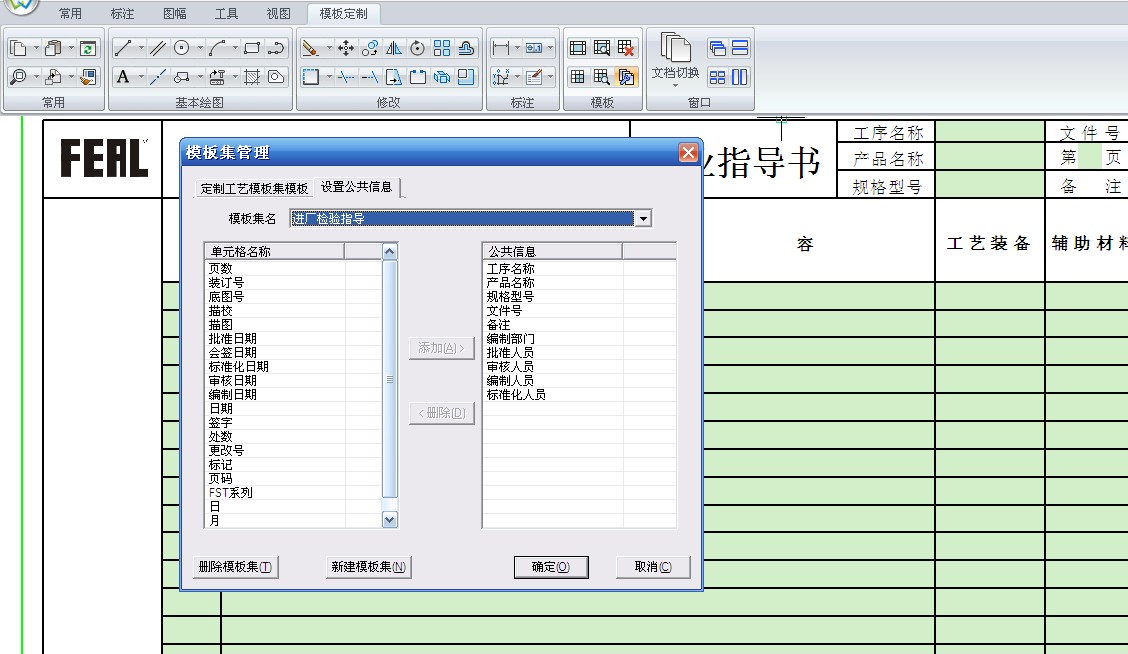The height and width of the screenshot is (654, 1128).
Task: Select the line drawing tool
Action: click(122, 48)
